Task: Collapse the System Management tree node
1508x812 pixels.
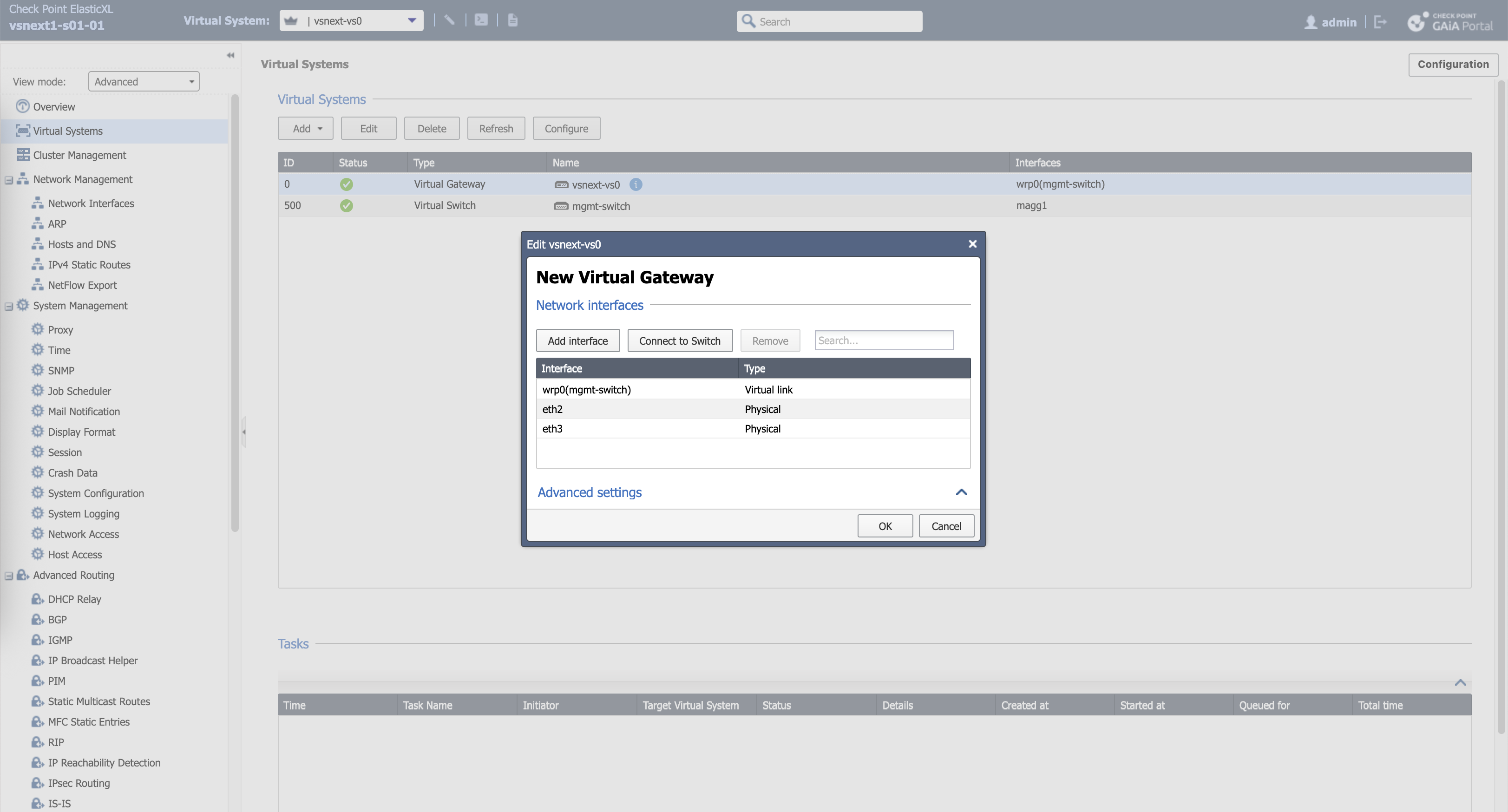Action: [9, 306]
